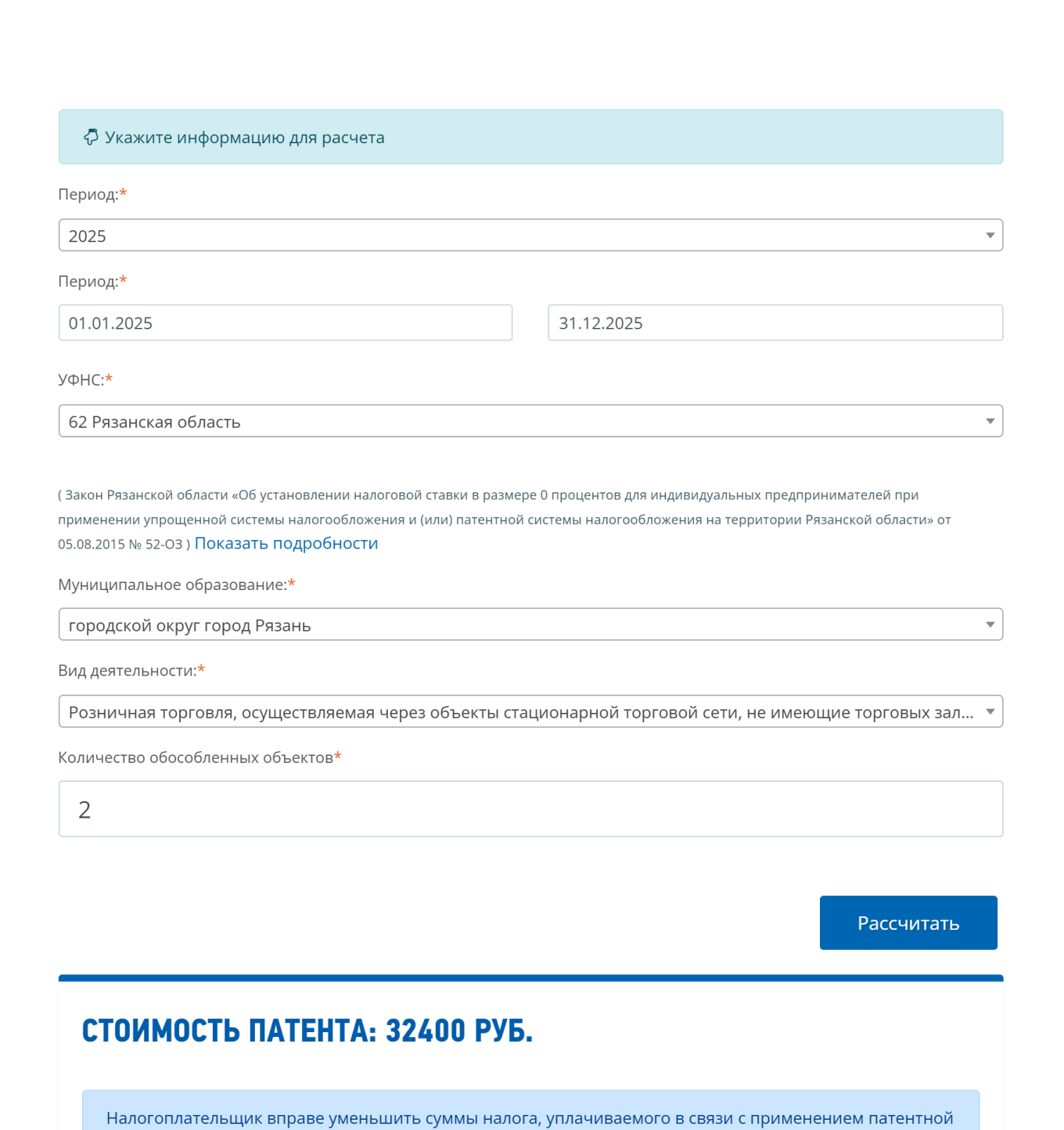Click the start date field 01.01.2025
1064x1130 pixels.
pyautogui.click(x=285, y=323)
